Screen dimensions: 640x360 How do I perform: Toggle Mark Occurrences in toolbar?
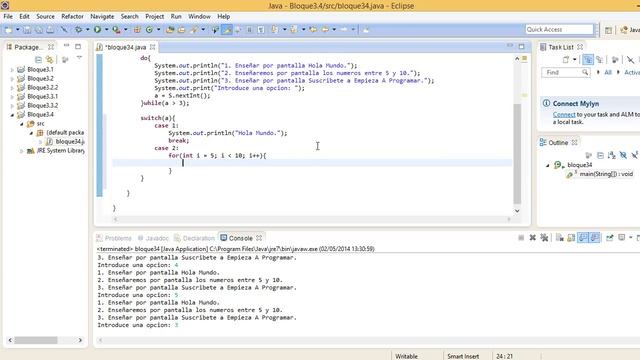(x=227, y=30)
